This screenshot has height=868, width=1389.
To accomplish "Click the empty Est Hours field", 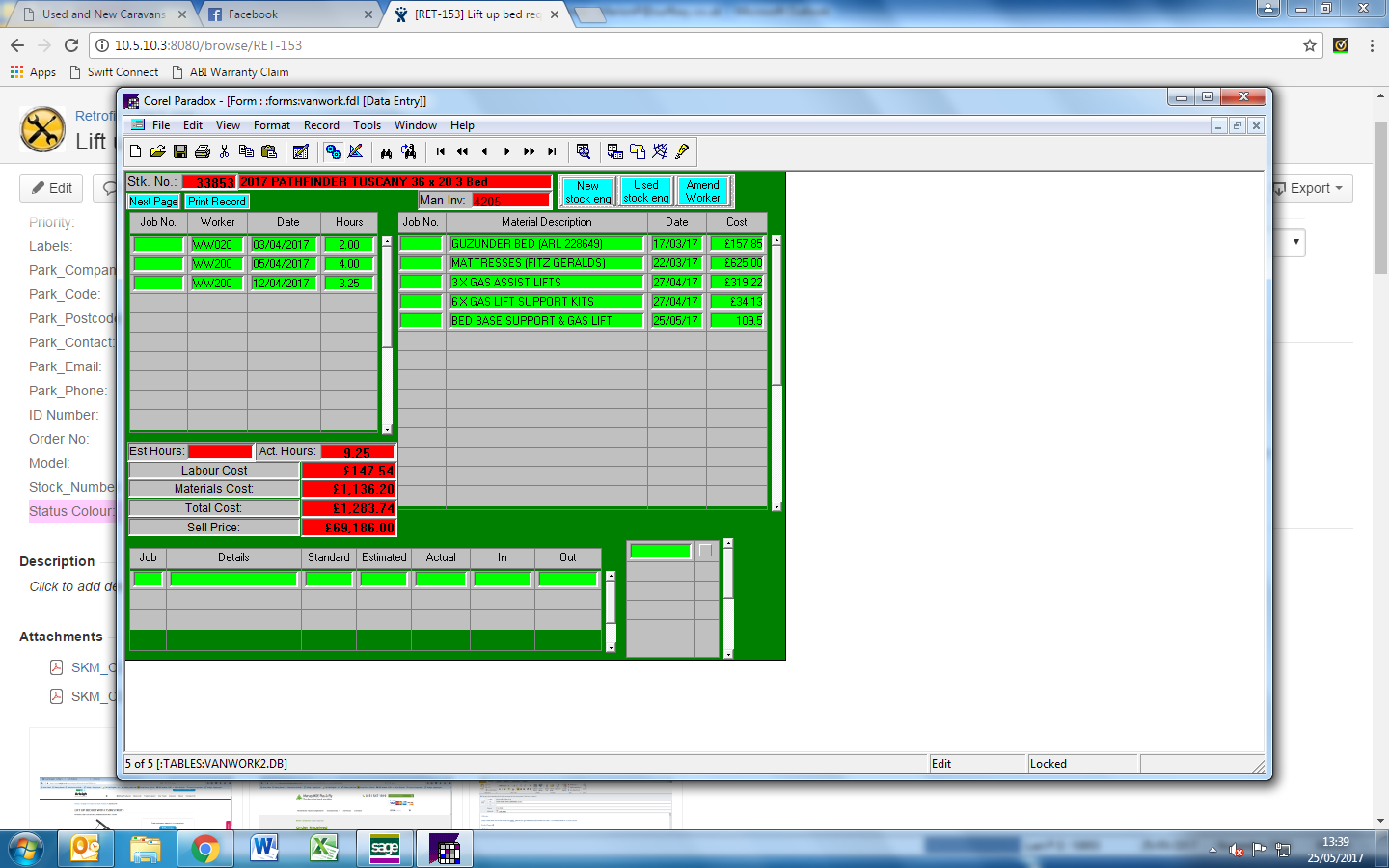I will [220, 451].
